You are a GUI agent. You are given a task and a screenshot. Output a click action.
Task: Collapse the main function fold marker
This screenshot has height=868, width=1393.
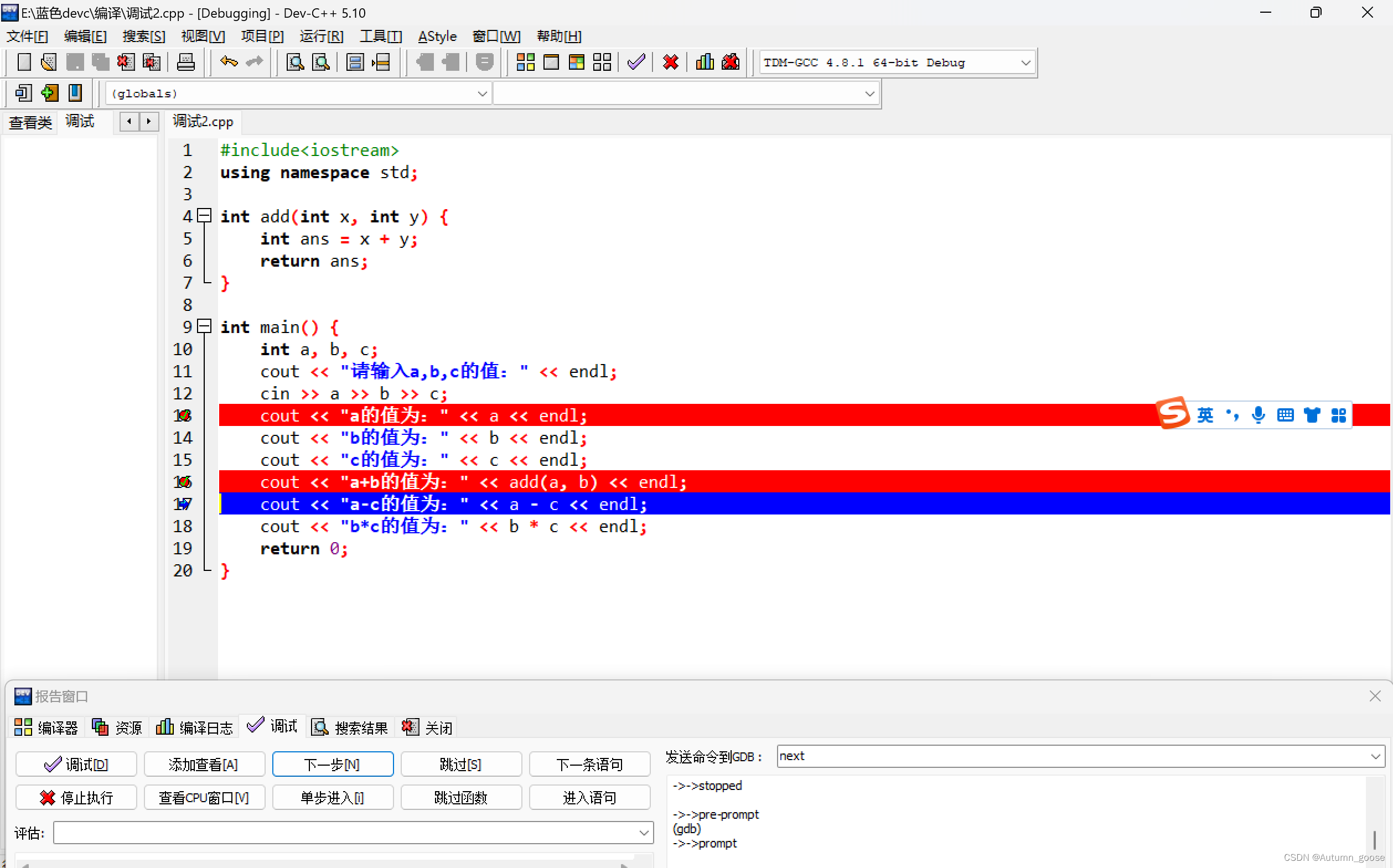point(204,326)
